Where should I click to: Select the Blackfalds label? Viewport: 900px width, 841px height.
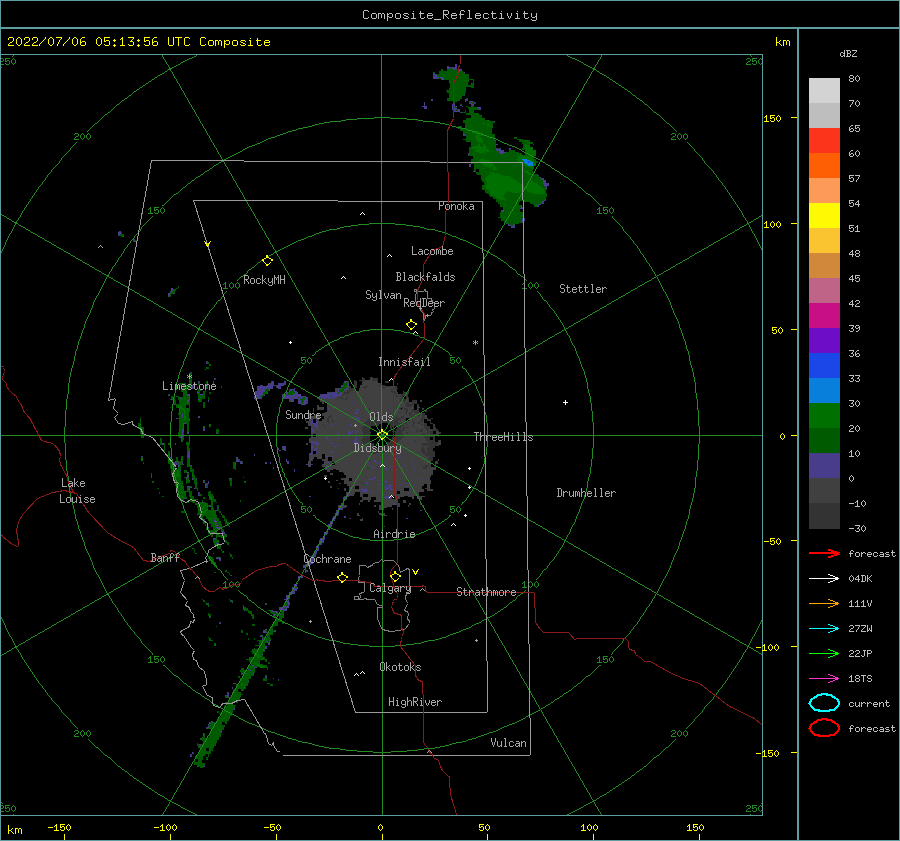(425, 277)
